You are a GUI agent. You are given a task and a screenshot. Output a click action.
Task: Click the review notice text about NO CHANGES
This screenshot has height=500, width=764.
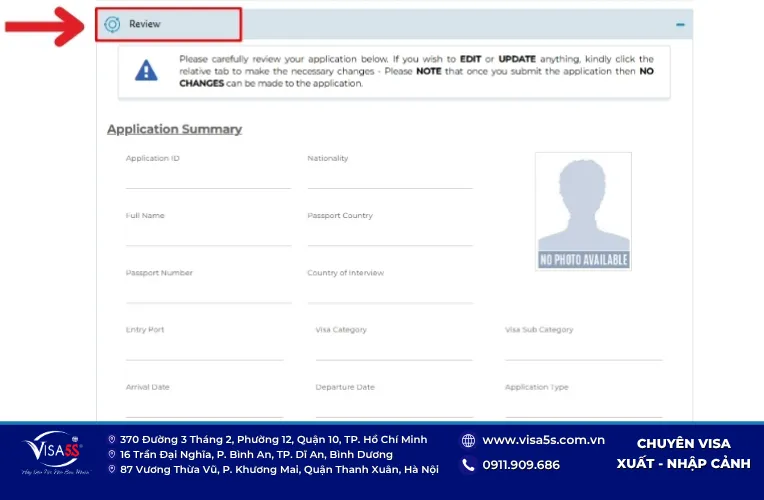(416, 71)
